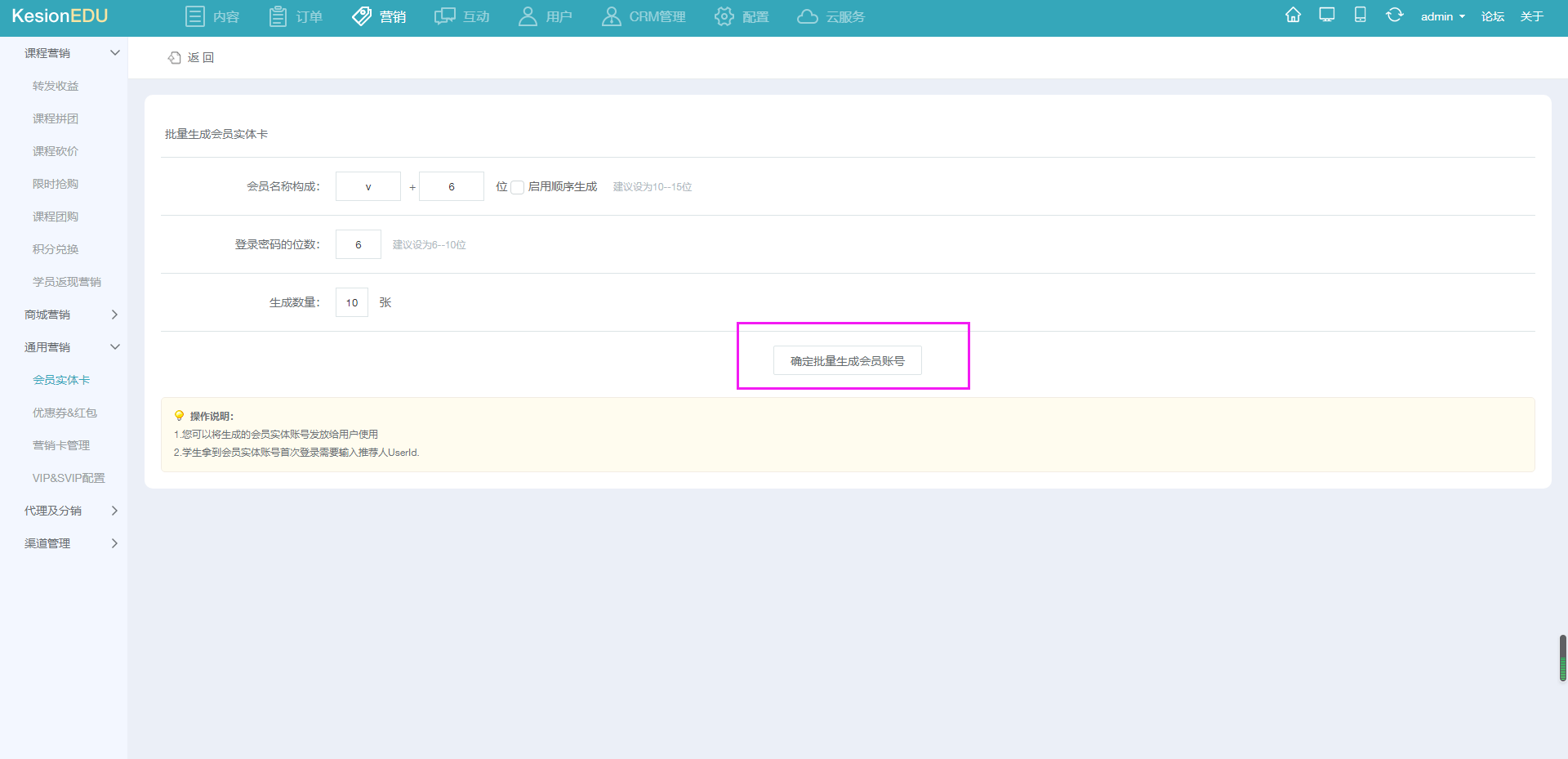Click the mobile device preview icon
The image size is (1568, 759).
coord(1360,16)
